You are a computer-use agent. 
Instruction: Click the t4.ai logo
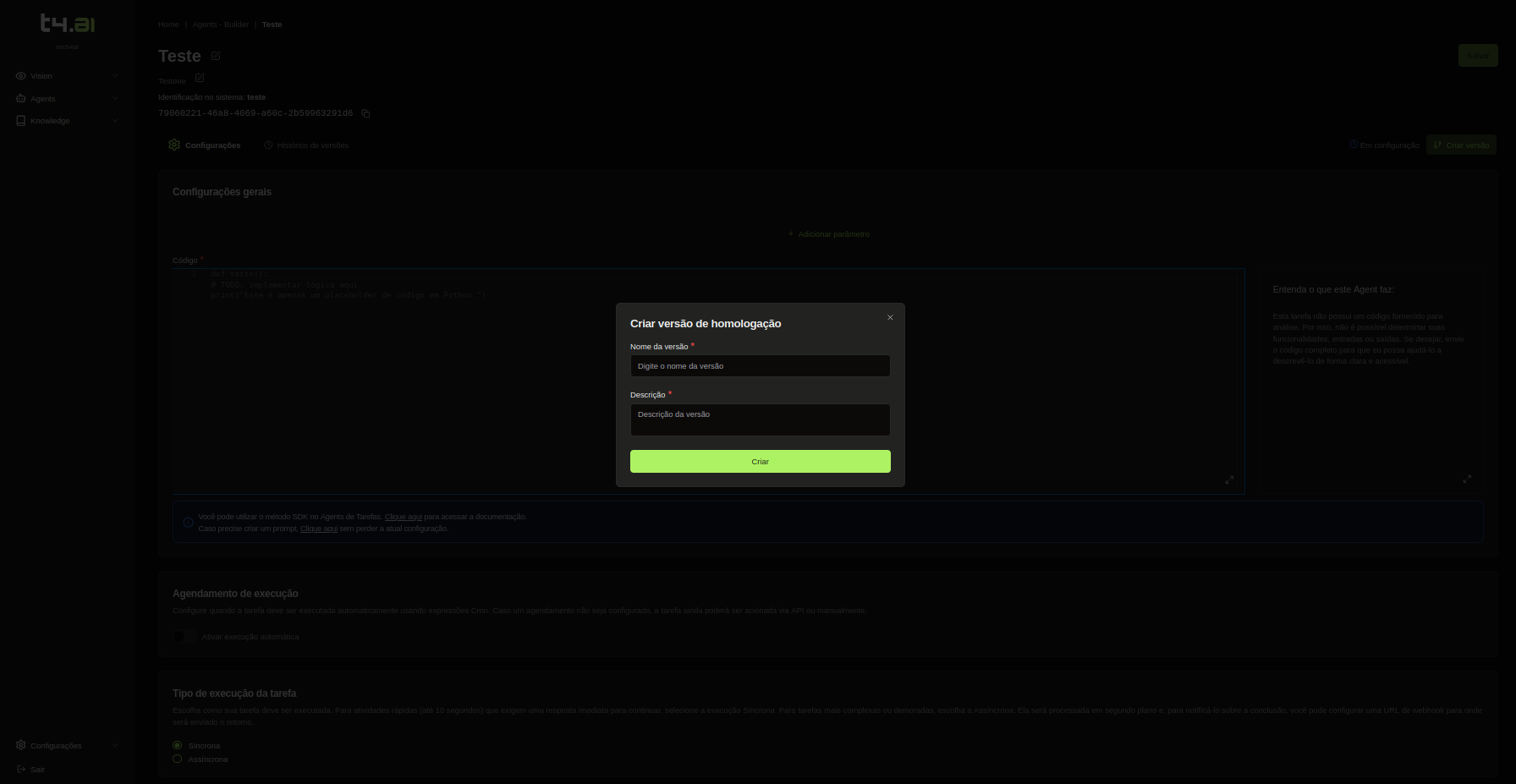[x=68, y=24]
